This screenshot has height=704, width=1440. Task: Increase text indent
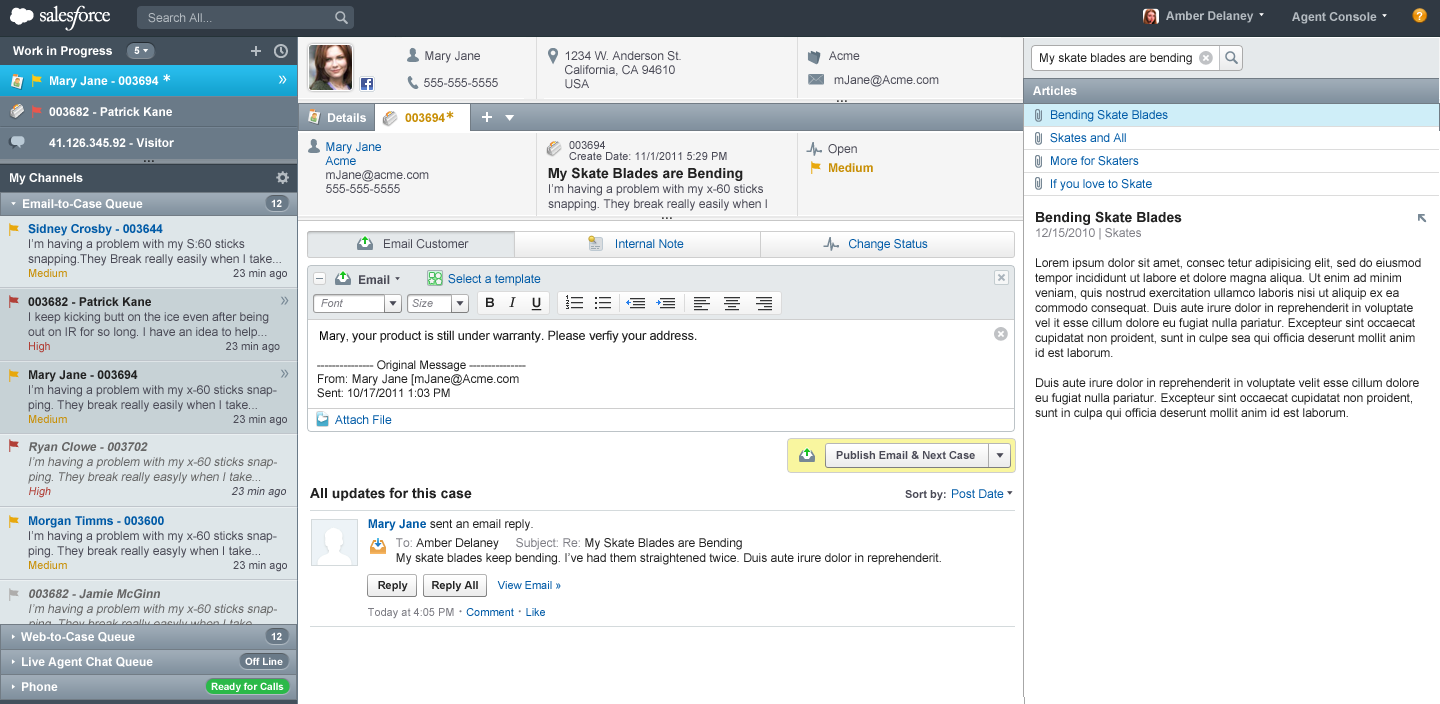point(666,303)
